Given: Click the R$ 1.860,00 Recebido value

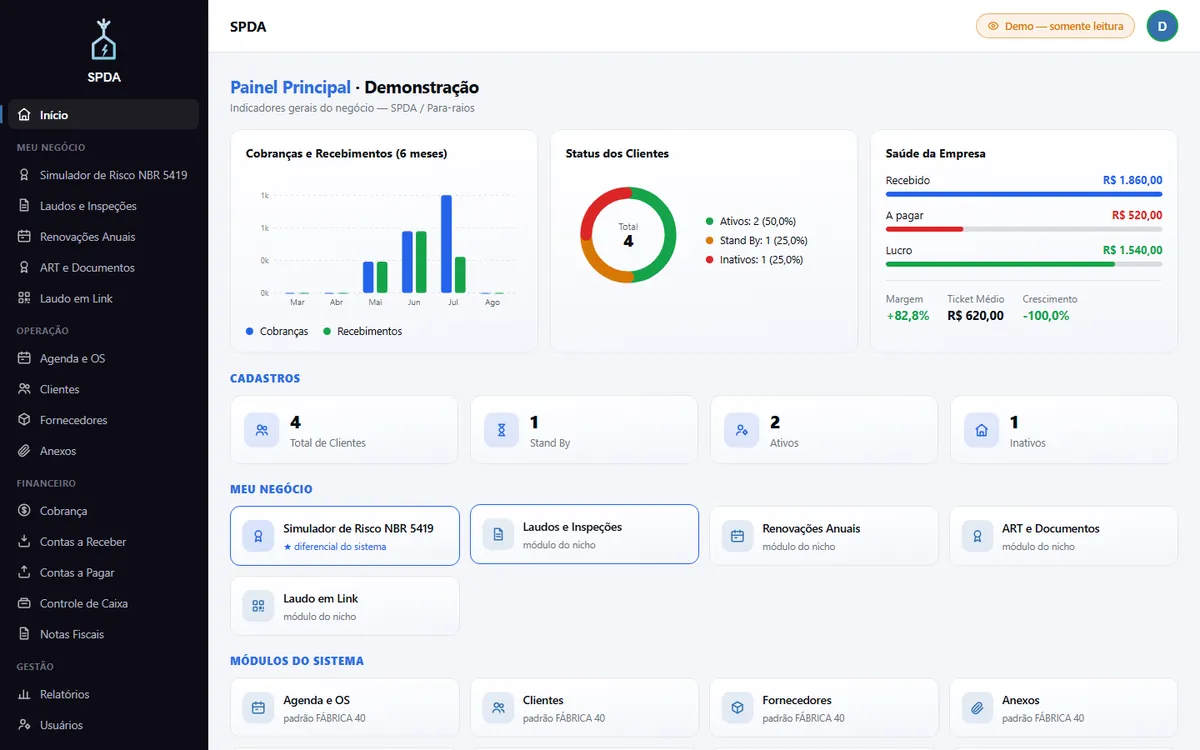Looking at the screenshot, I should (1132, 180).
